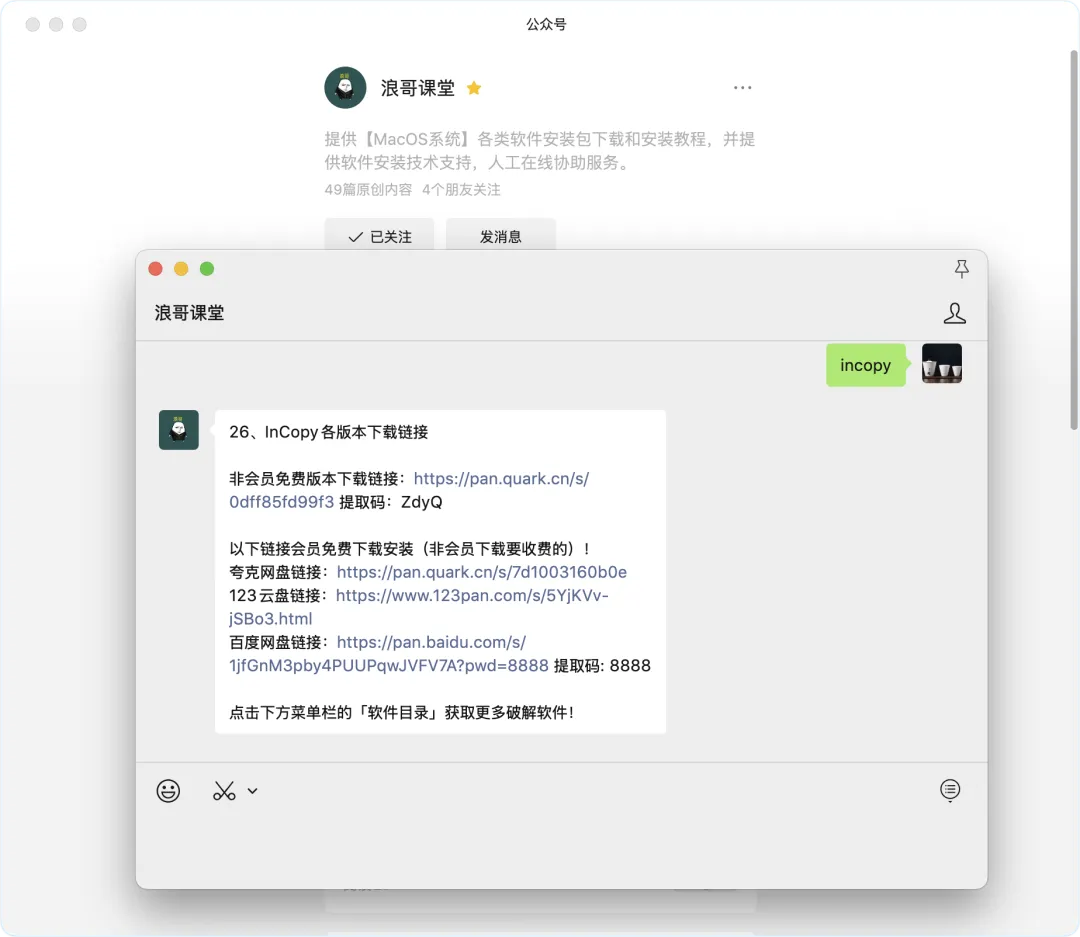Click the 公众号 window scrollbar

click(1074, 240)
